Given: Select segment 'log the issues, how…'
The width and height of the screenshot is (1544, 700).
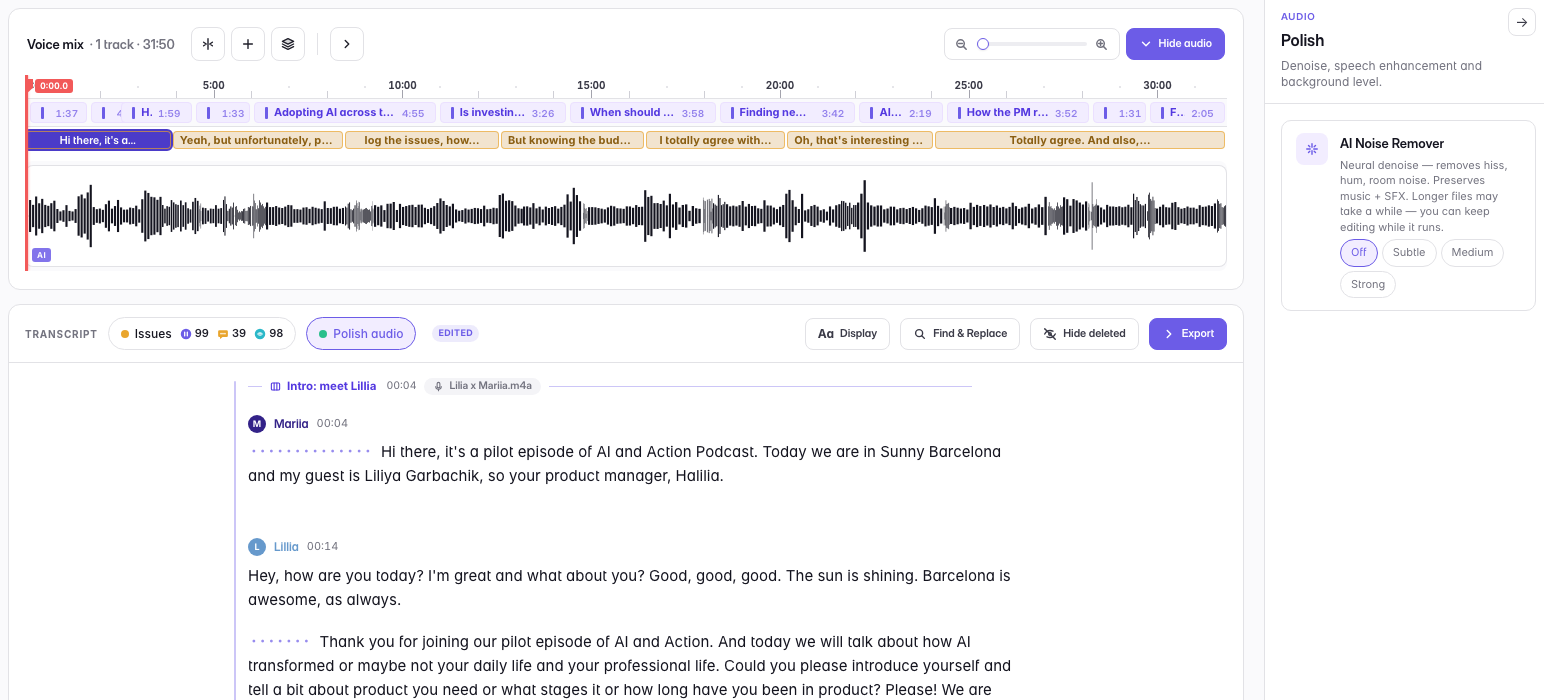Looking at the screenshot, I should tap(422, 140).
